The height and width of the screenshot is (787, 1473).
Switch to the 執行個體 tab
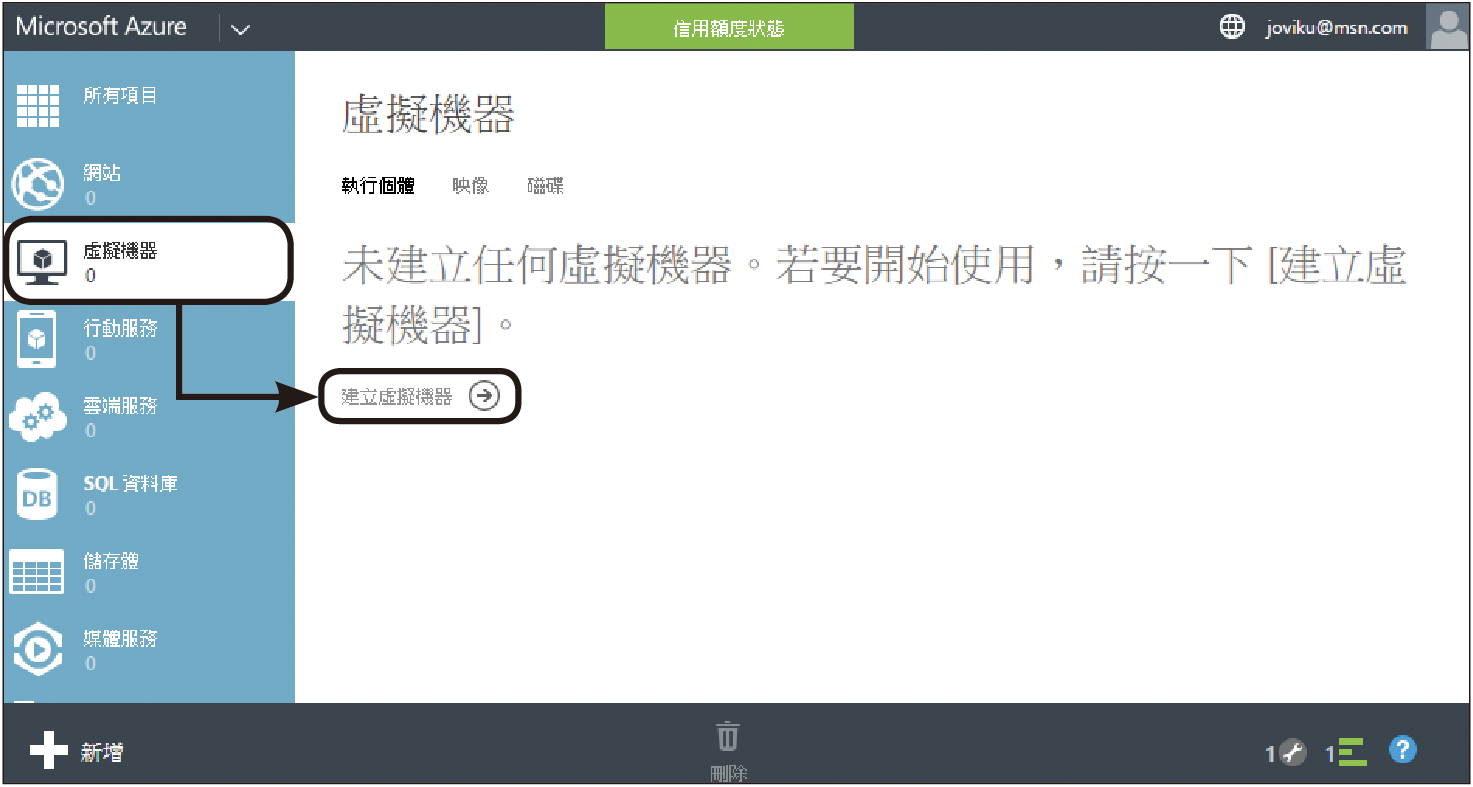click(x=378, y=186)
